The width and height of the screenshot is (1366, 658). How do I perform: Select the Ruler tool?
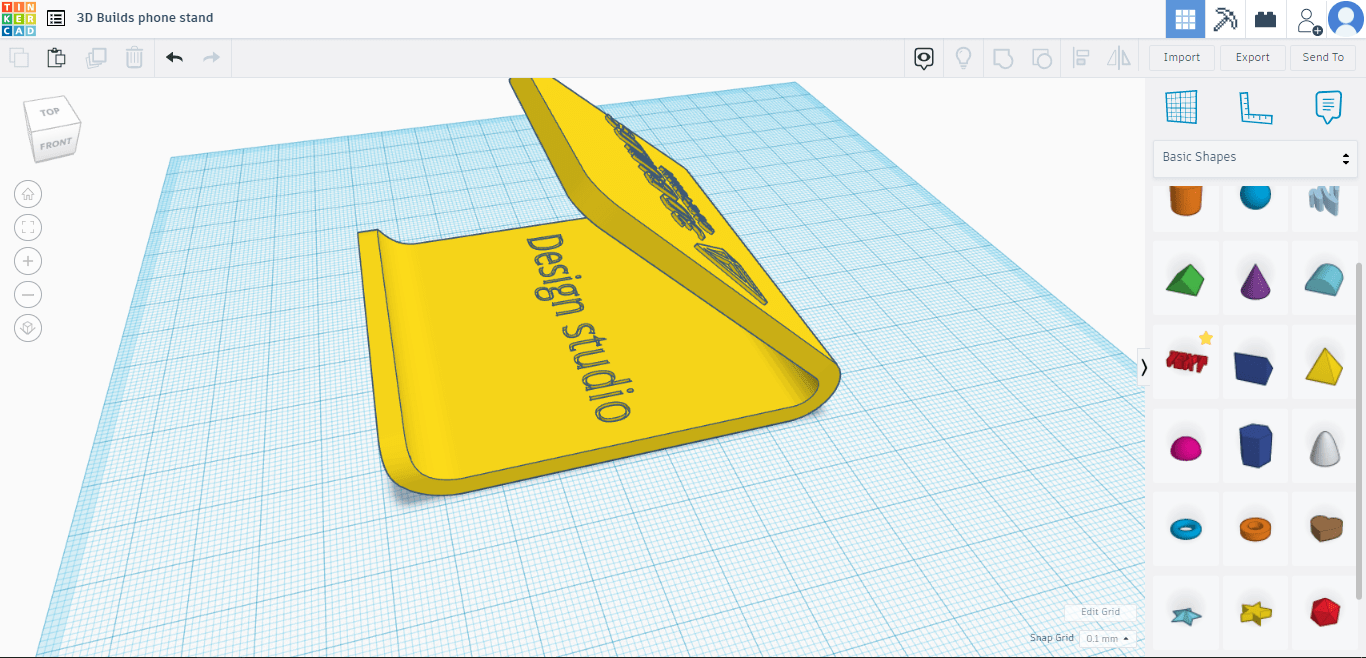1254,107
